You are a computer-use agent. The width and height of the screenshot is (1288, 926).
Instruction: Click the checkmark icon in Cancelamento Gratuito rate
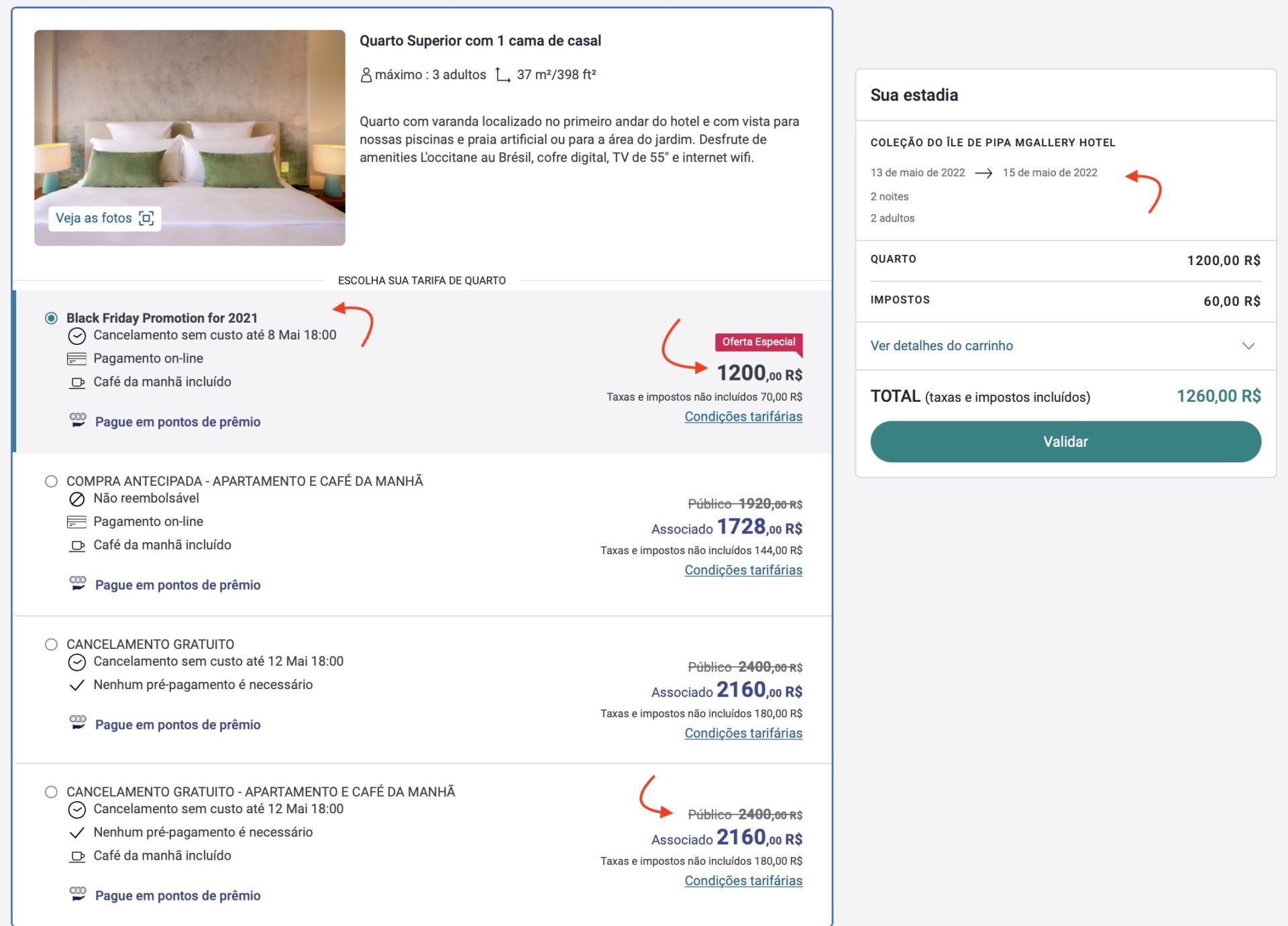(x=77, y=685)
